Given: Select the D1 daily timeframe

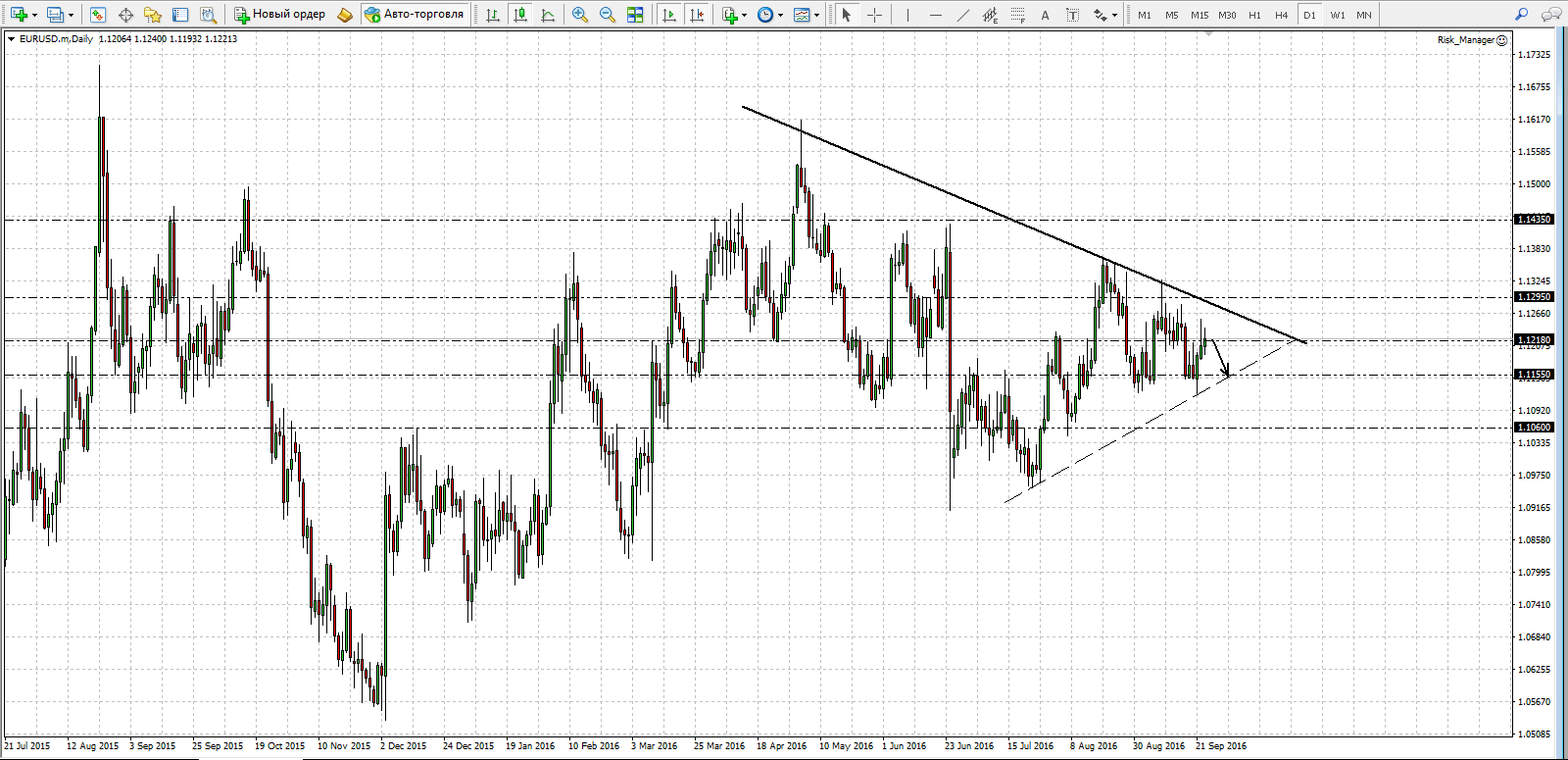Looking at the screenshot, I should (x=1309, y=15).
